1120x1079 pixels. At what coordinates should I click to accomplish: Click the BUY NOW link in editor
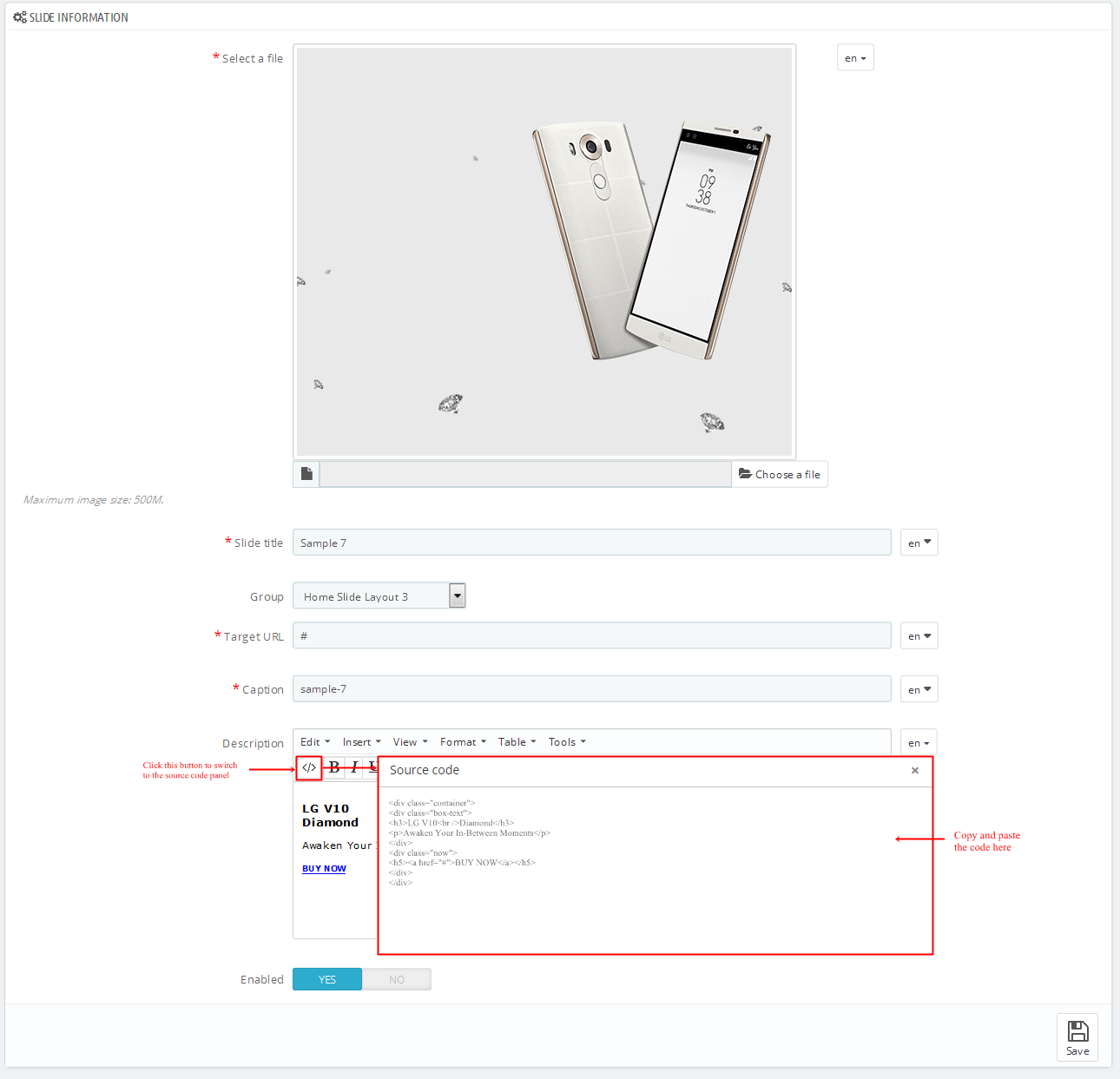pyautogui.click(x=324, y=869)
